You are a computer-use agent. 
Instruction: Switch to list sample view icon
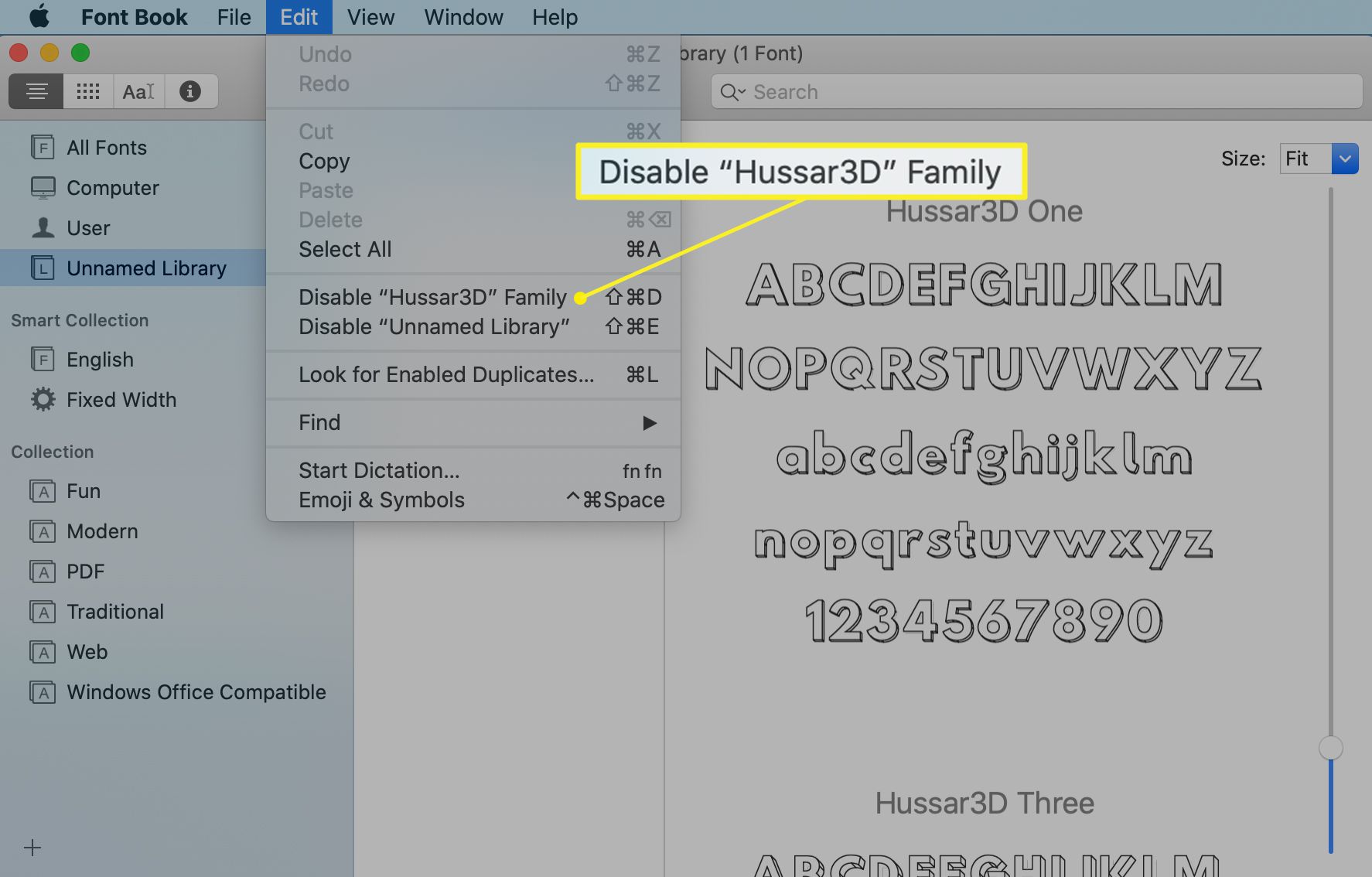(x=36, y=91)
